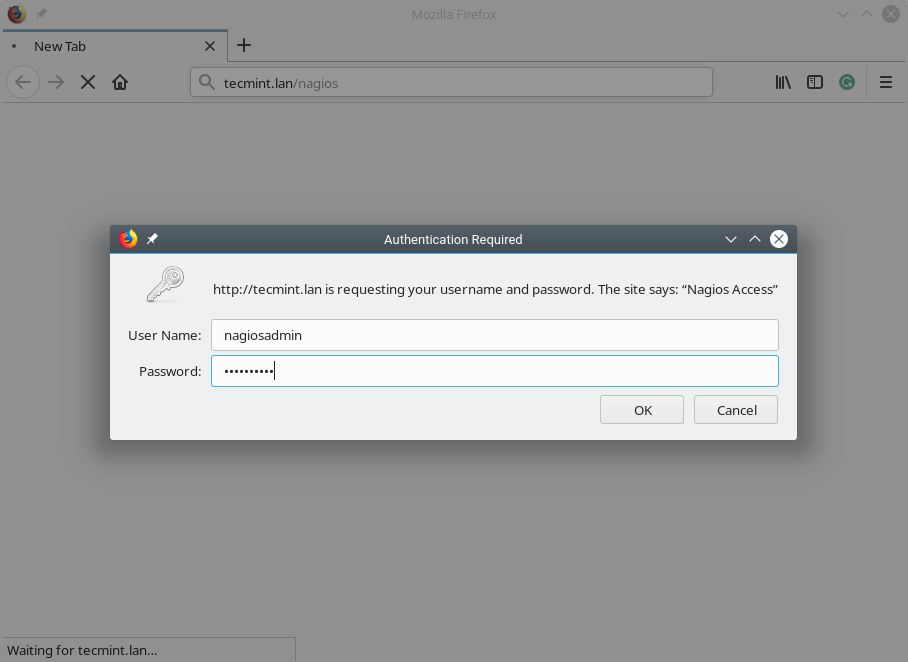Click the Home icon
908x662 pixels.
[x=120, y=82]
